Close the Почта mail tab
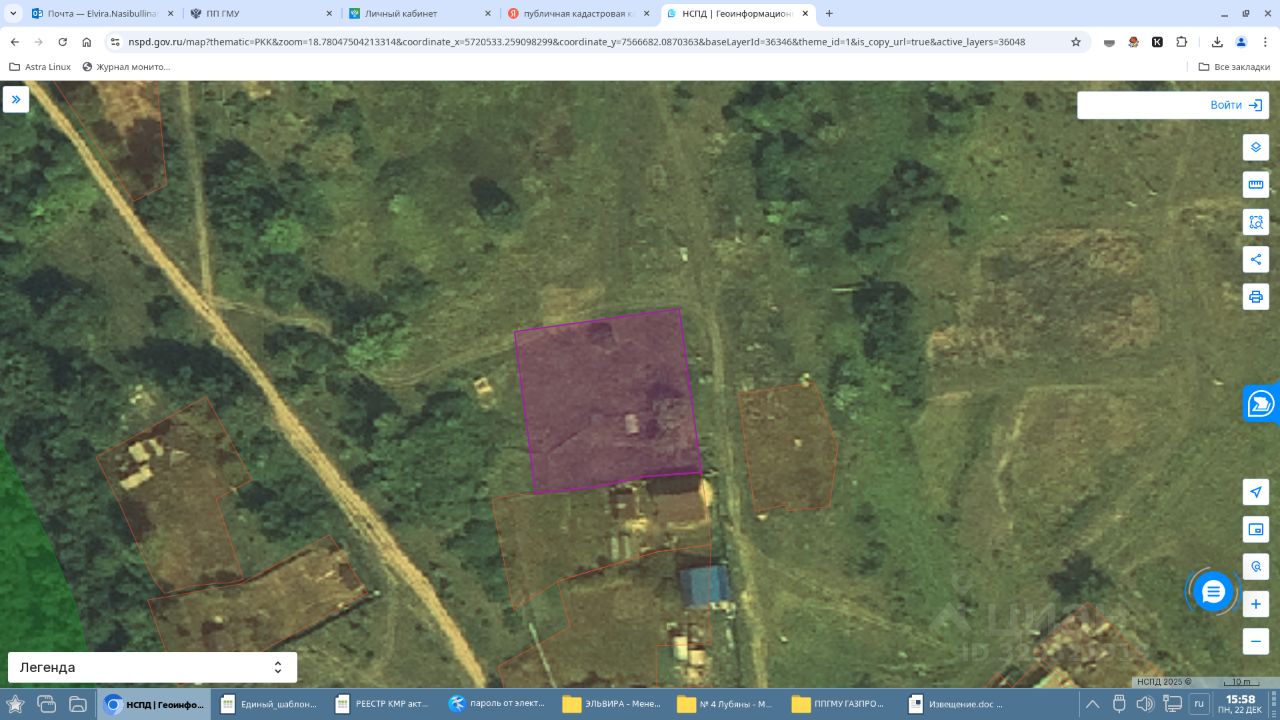Image resolution: width=1280 pixels, height=720 pixels. (170, 14)
